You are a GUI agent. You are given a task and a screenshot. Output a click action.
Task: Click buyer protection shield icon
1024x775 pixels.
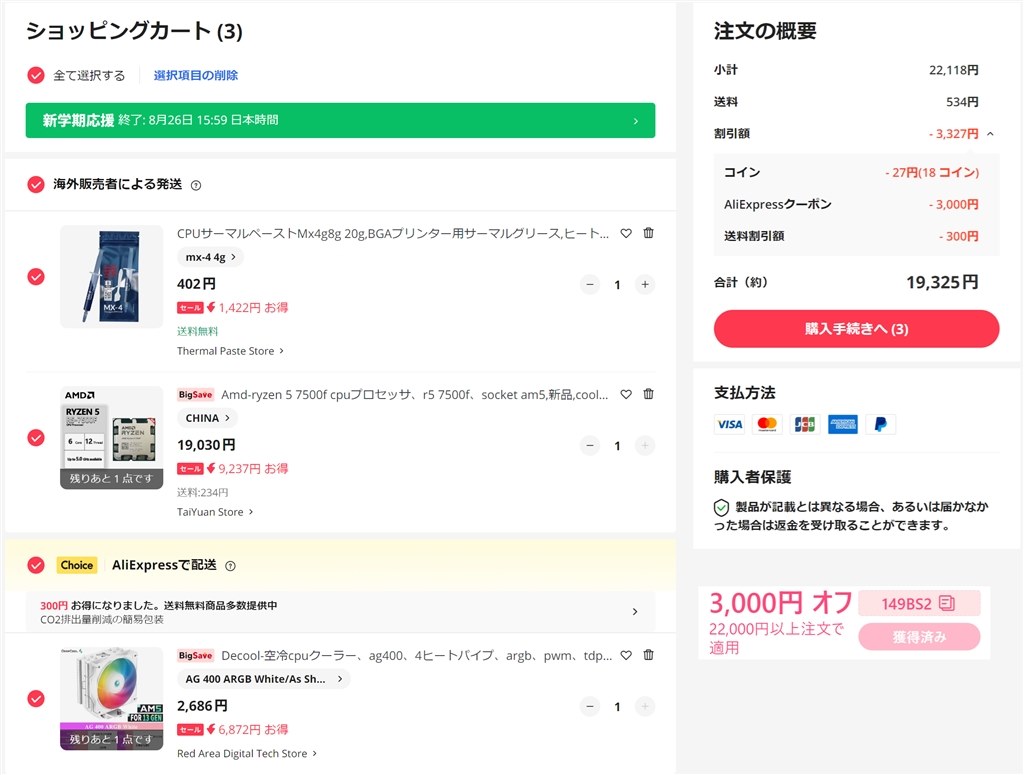721,507
